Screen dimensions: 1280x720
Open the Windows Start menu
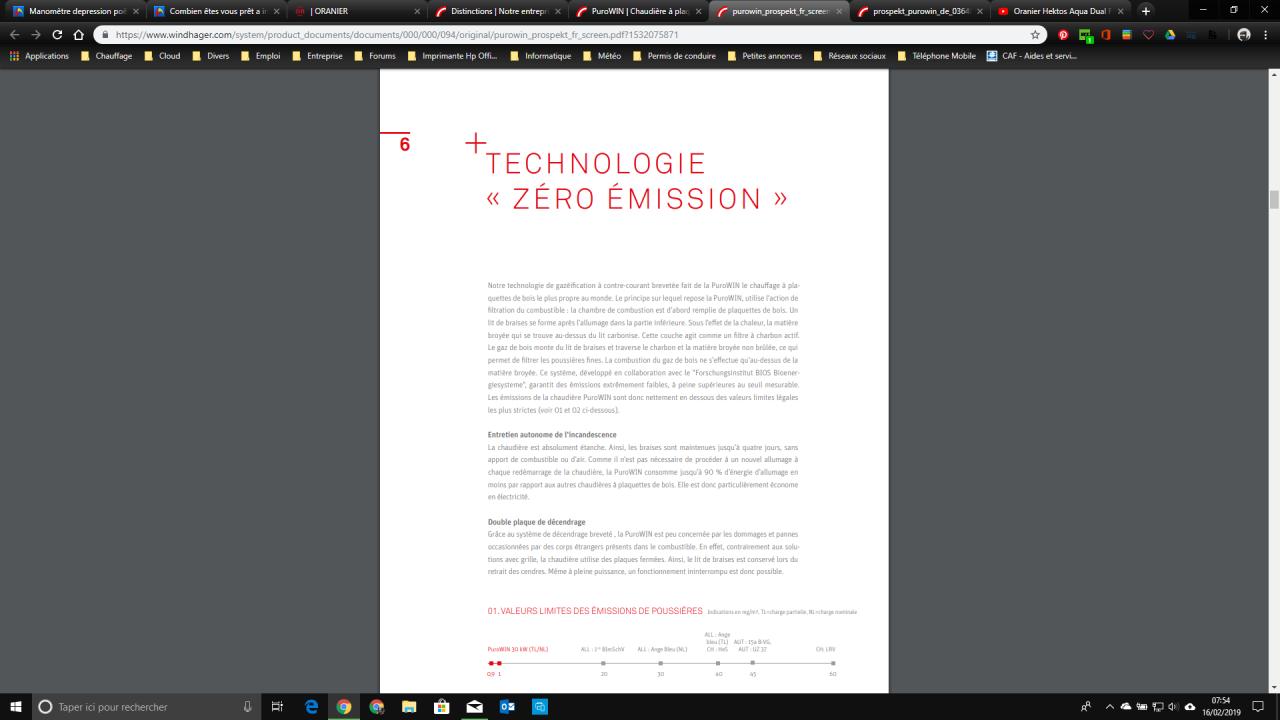tap(16, 706)
